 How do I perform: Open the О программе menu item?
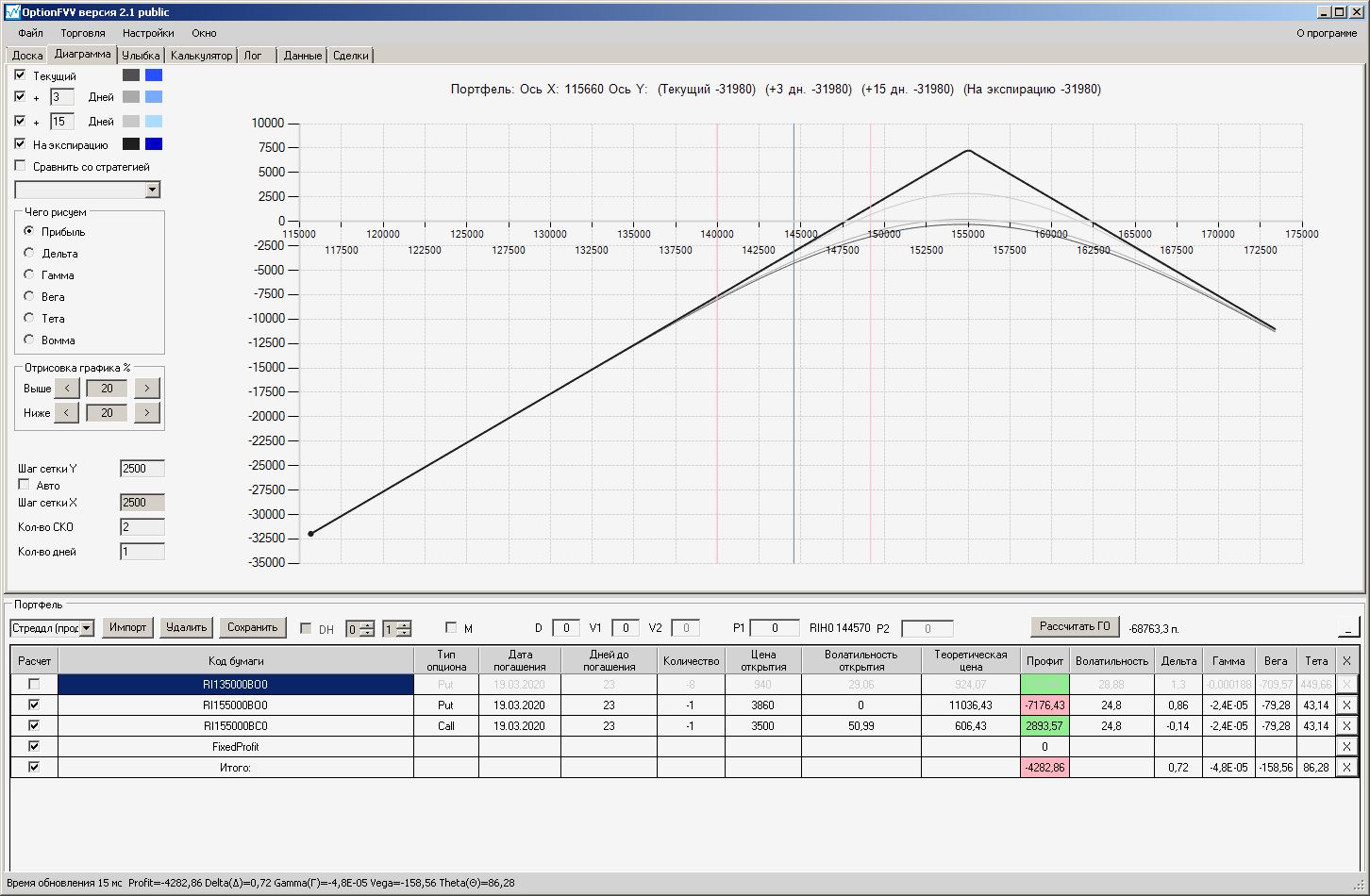(1327, 33)
